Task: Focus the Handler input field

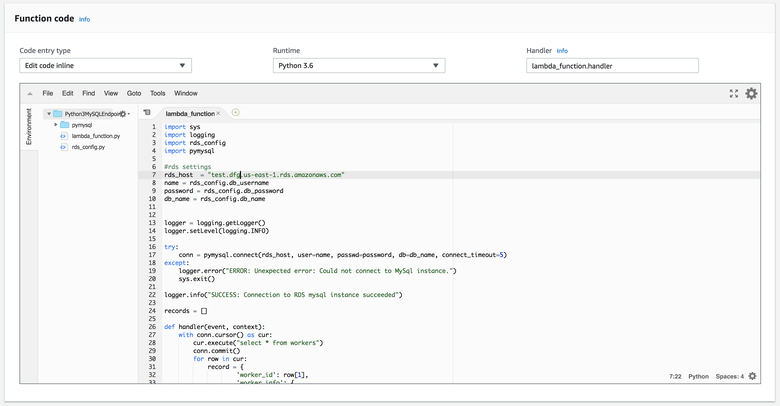Action: [x=612, y=66]
